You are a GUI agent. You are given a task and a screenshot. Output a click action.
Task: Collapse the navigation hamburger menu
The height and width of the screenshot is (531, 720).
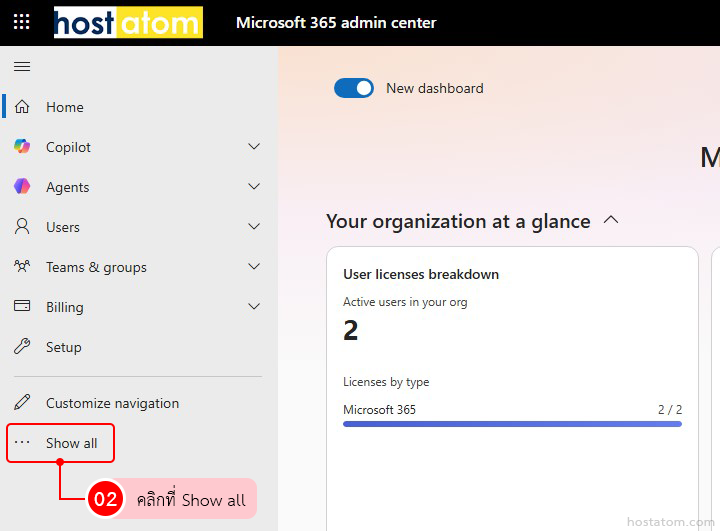pyautogui.click(x=22, y=67)
